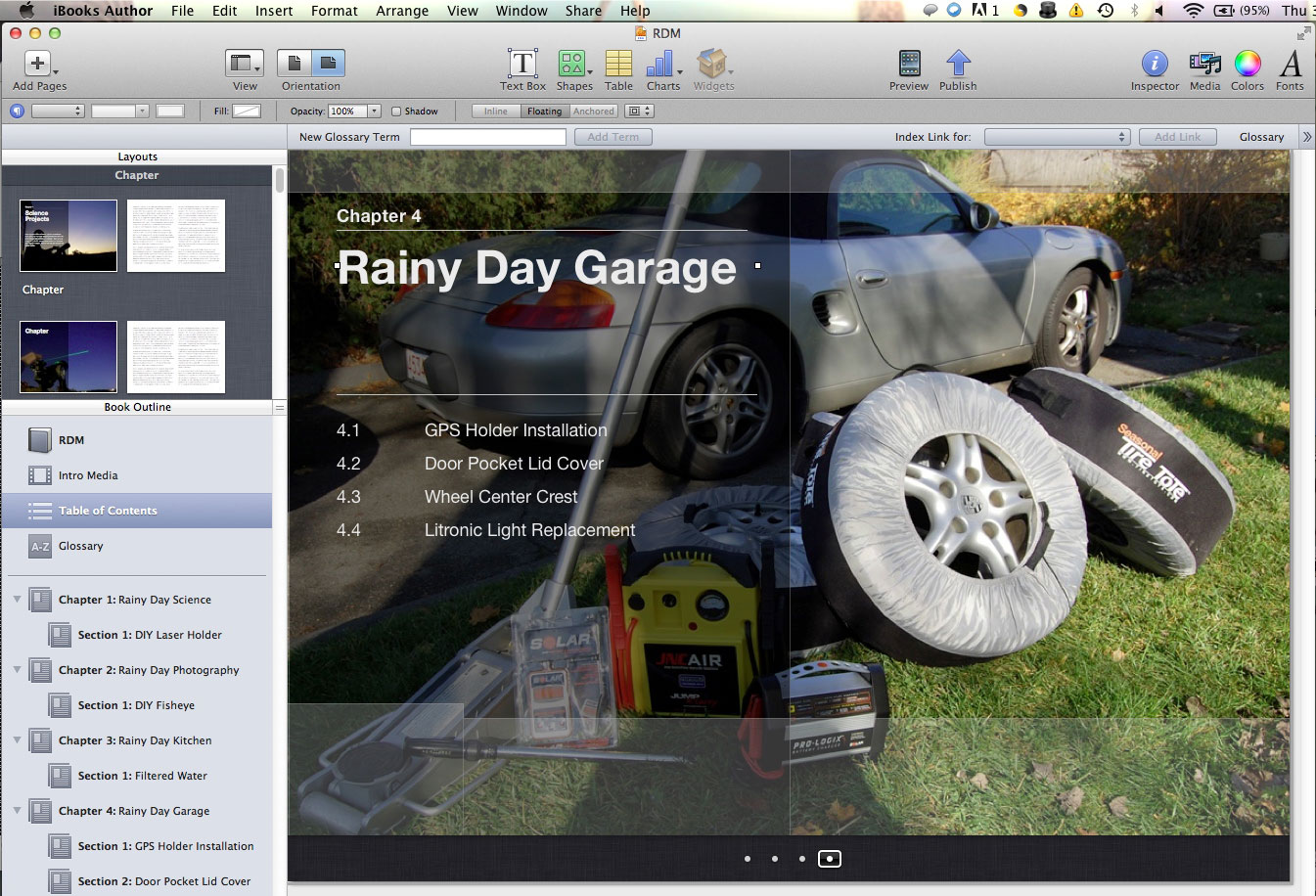The height and width of the screenshot is (896, 1316).
Task: Insert a Text Box
Action: pos(522,64)
